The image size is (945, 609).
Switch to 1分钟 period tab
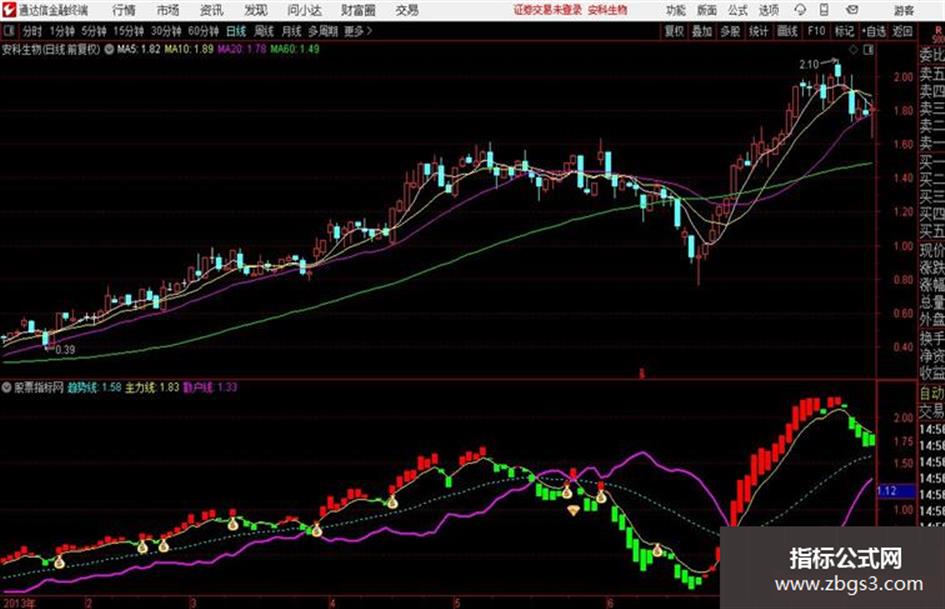point(61,31)
